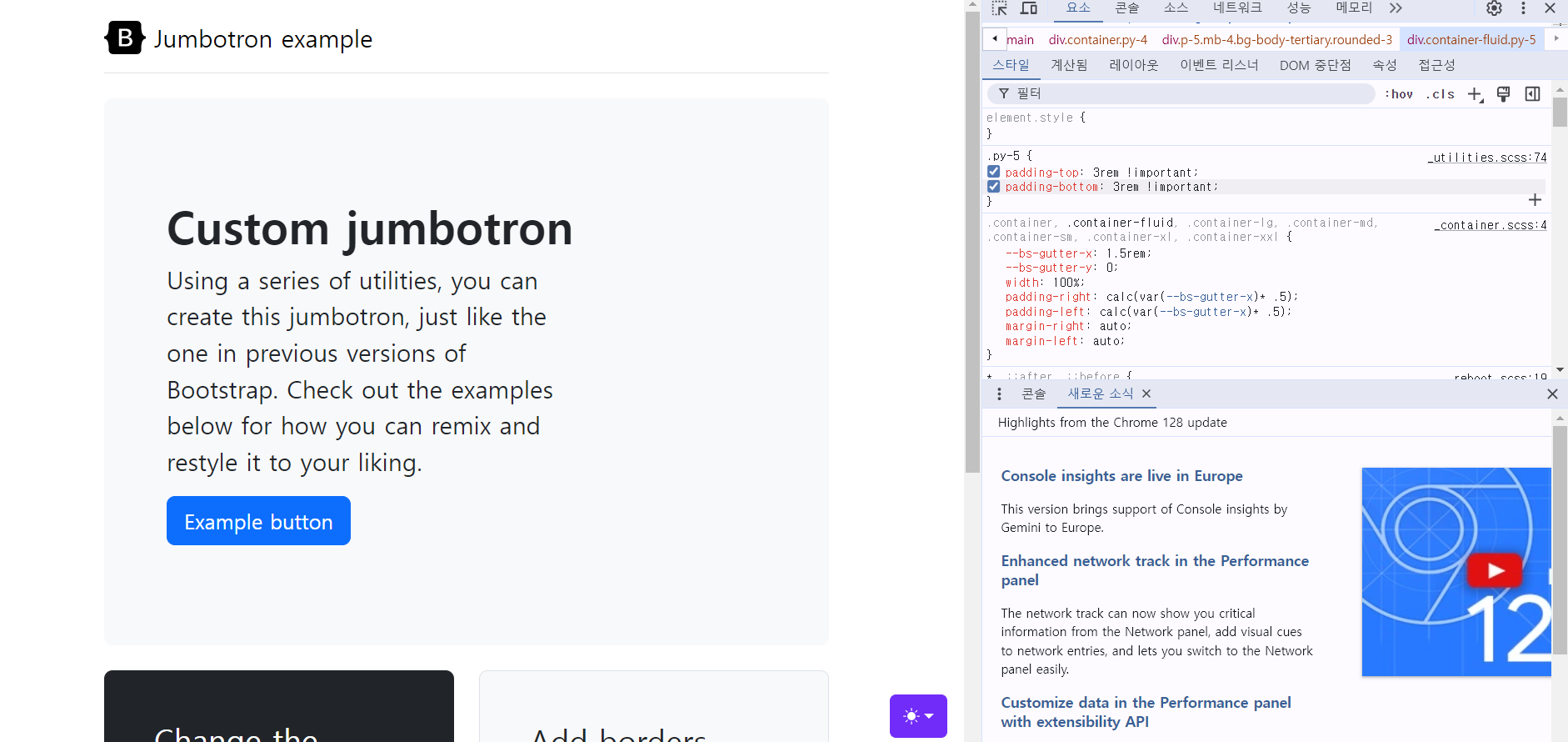Viewport: 1568px width, 742px height.
Task: Toggle computed styles sidebar icon
Action: tap(1532, 94)
